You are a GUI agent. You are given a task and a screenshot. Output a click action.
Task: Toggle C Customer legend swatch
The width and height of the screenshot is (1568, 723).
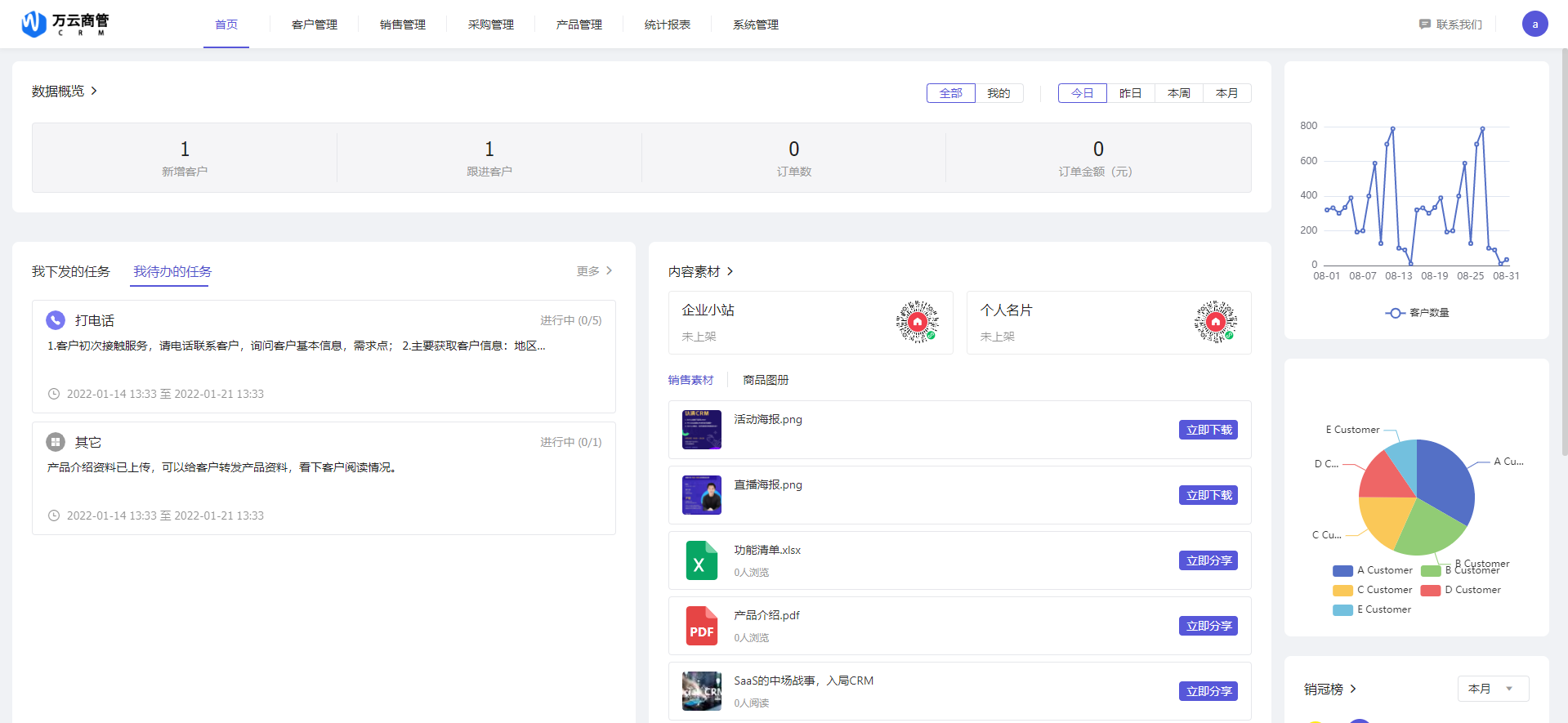click(x=1342, y=591)
